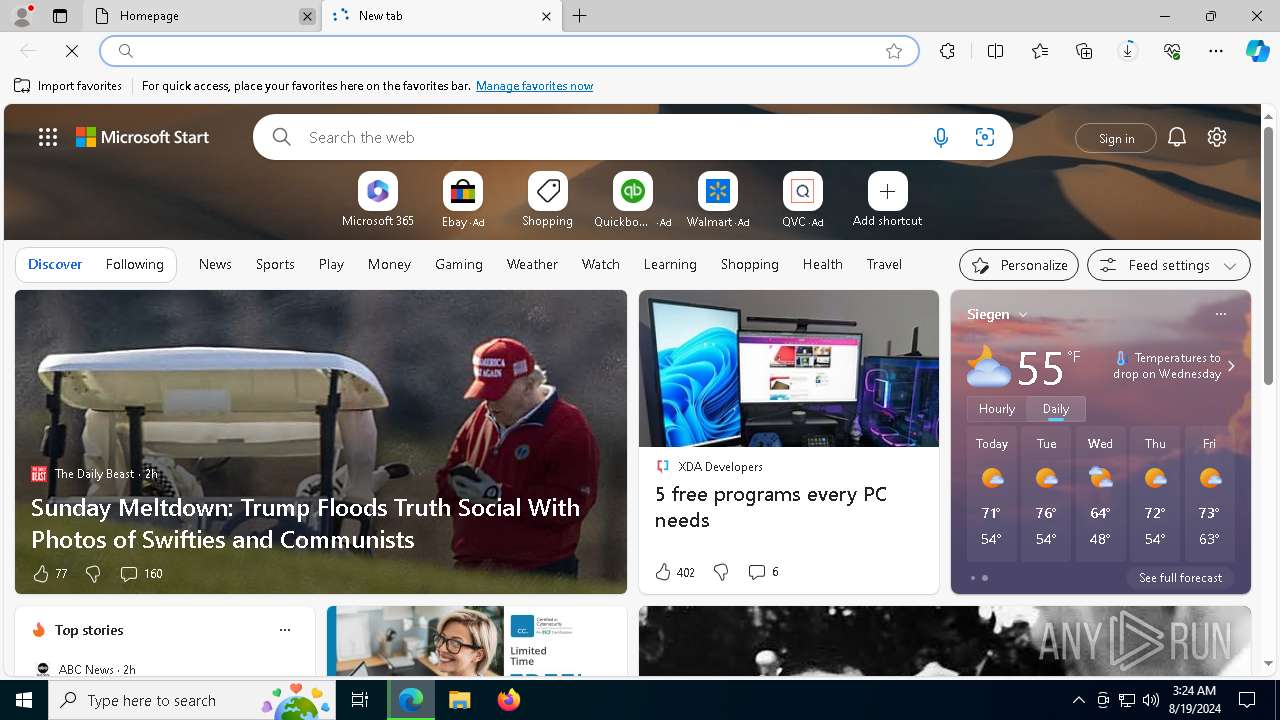Show next weather alert arrow

click(x=1231, y=366)
